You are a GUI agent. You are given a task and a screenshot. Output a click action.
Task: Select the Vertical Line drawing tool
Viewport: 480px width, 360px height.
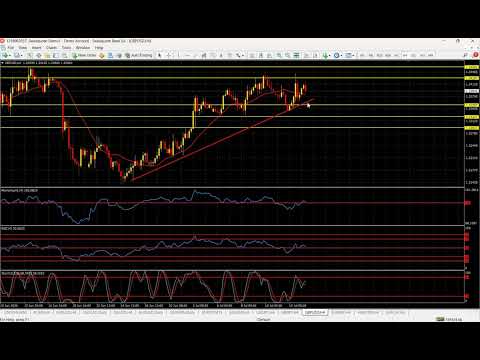tap(178, 55)
